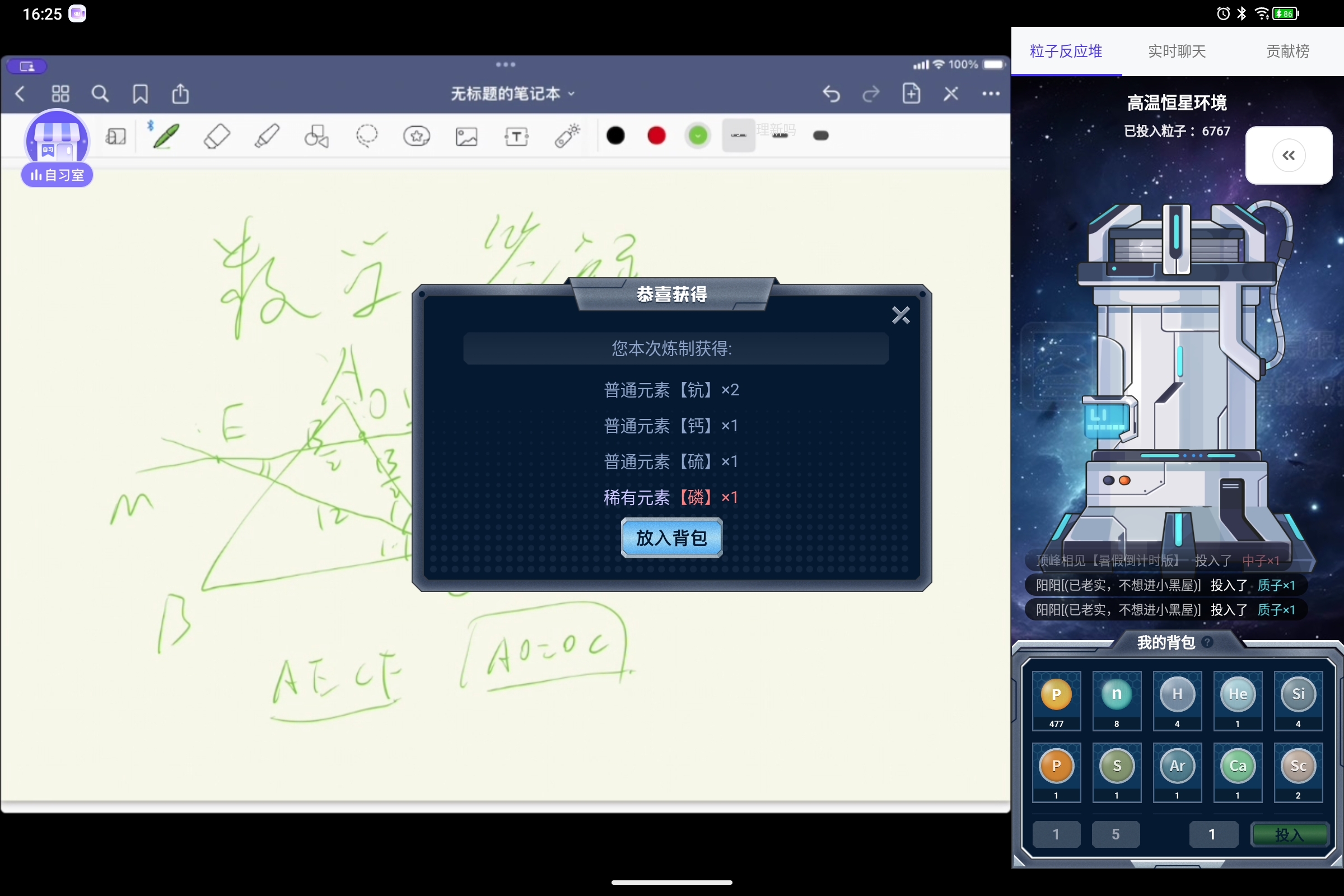Go back using the notebook back arrow
Screen dimensions: 1344x896
point(20,94)
